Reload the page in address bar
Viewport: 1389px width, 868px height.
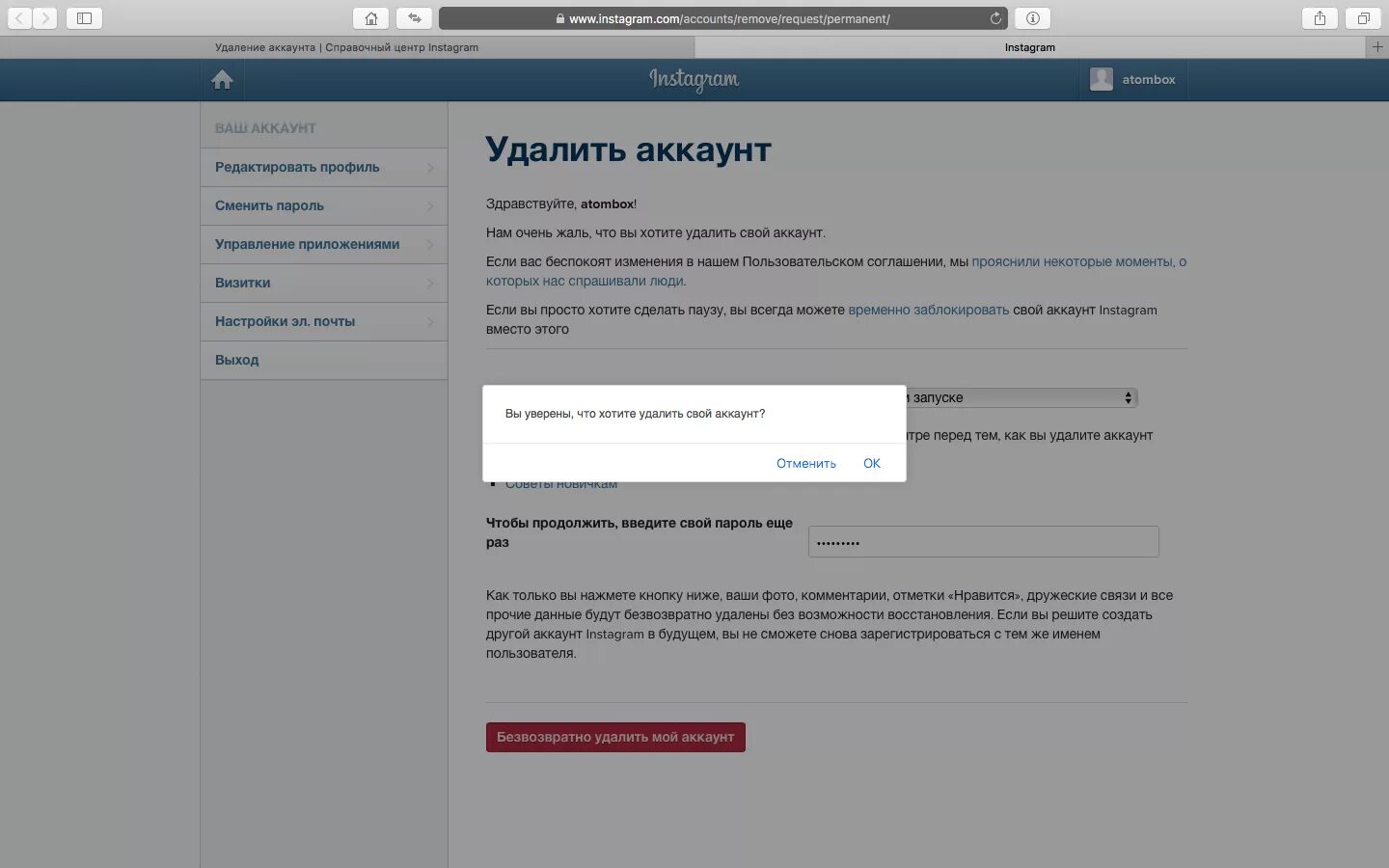(x=995, y=18)
